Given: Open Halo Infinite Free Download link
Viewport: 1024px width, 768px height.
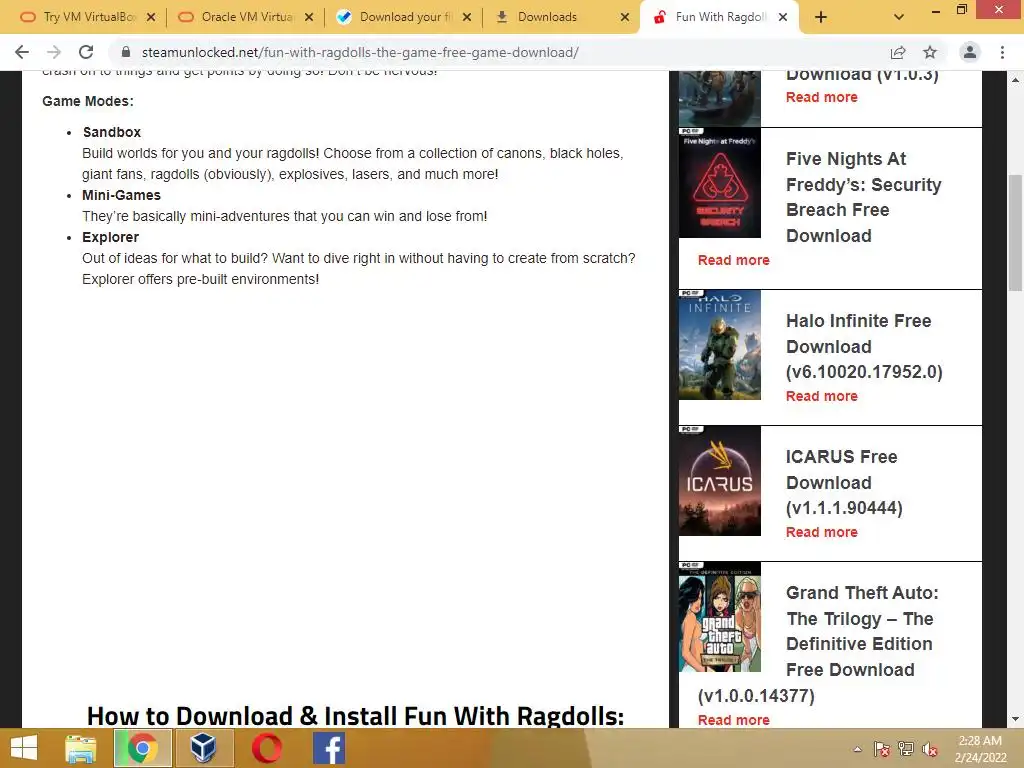Looking at the screenshot, I should pyautogui.click(x=864, y=346).
